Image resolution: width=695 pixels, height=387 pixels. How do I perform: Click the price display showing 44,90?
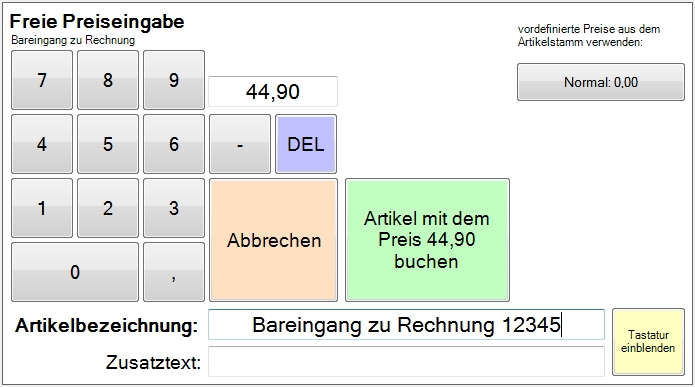click(x=273, y=92)
